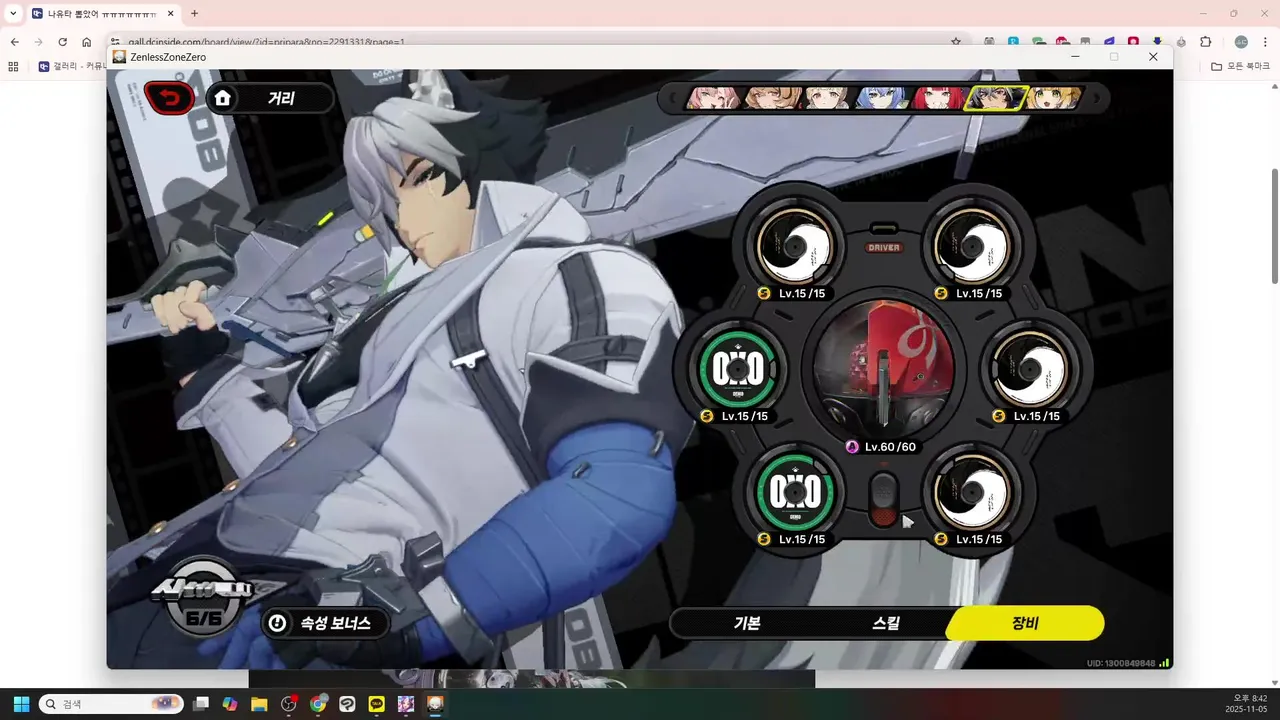Open the bottom-left green drive disc slot
Image resolution: width=1280 pixels, height=720 pixels.
[x=795, y=492]
